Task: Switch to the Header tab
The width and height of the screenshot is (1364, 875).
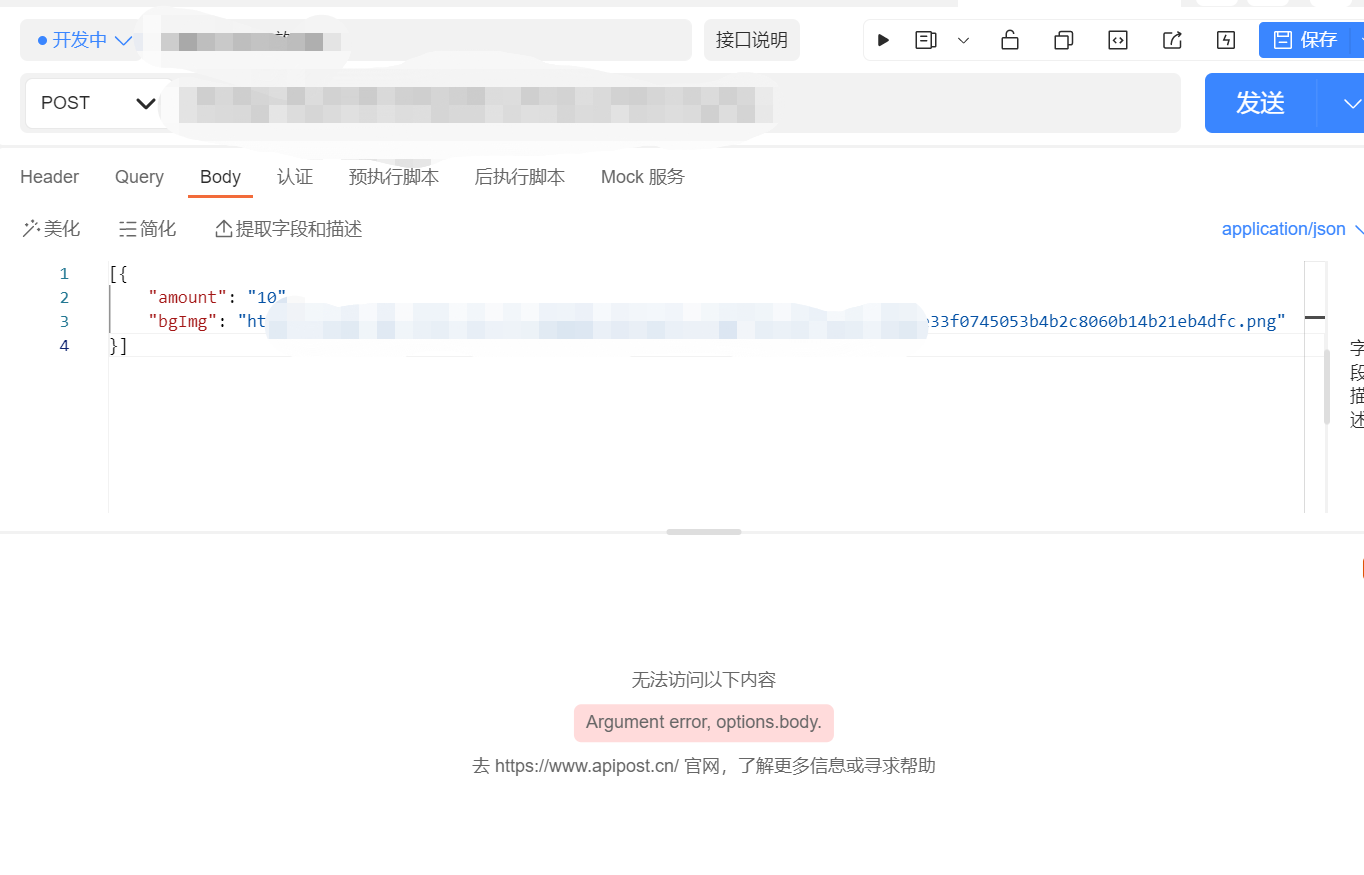Action: (49, 177)
